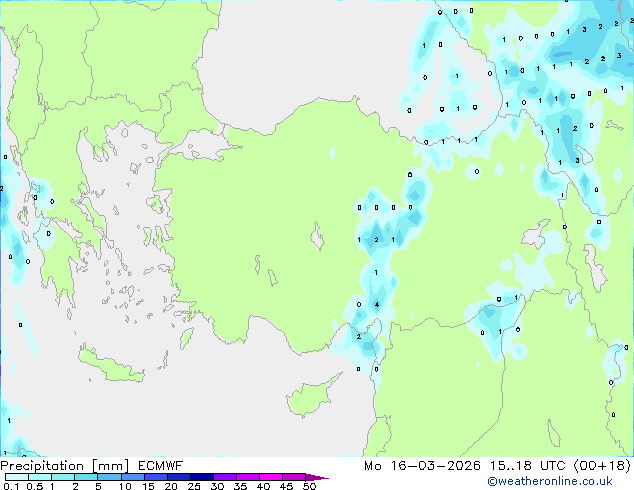Screen dimensions: 634x490
Task: Pick the magenta swatch between 40 and 45
Action: (275, 477)
